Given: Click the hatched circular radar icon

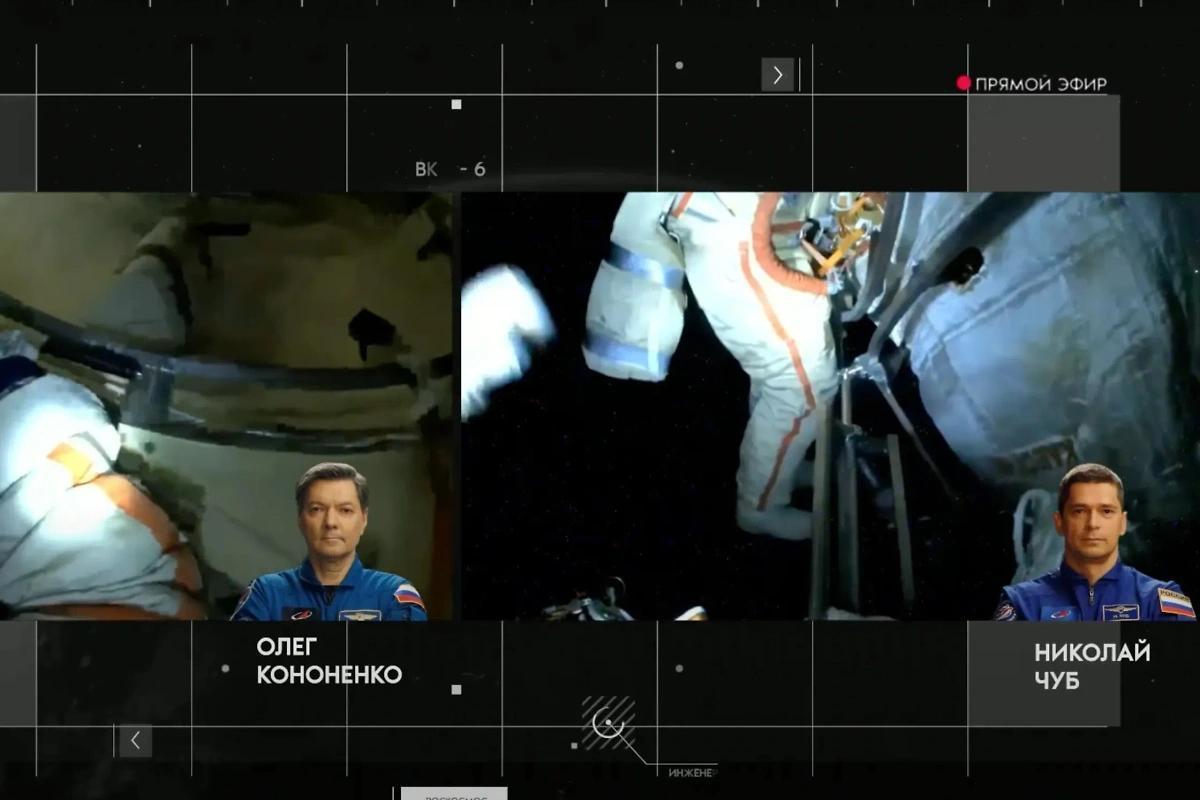Looking at the screenshot, I should point(608,722).
